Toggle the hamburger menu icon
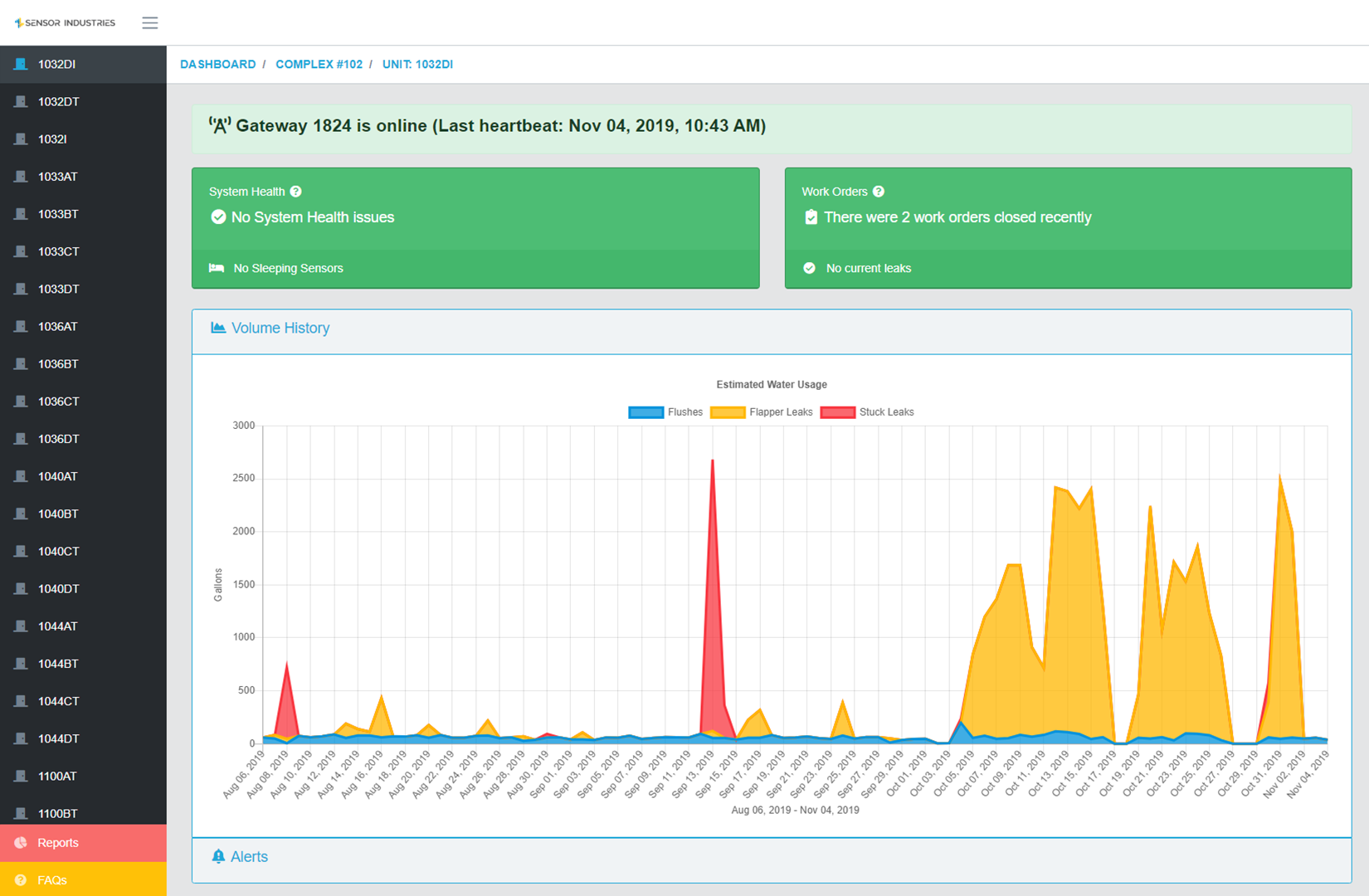Image resolution: width=1369 pixels, height=896 pixels. 149,22
